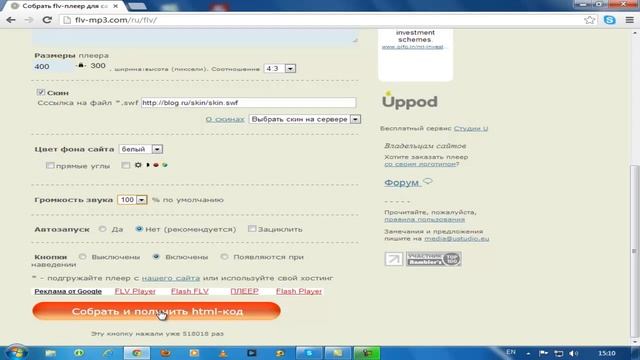Viewport: 640px width, 360px height.
Task: Open the Громкость звука 100 dropdown
Action: pyautogui.click(x=132, y=200)
